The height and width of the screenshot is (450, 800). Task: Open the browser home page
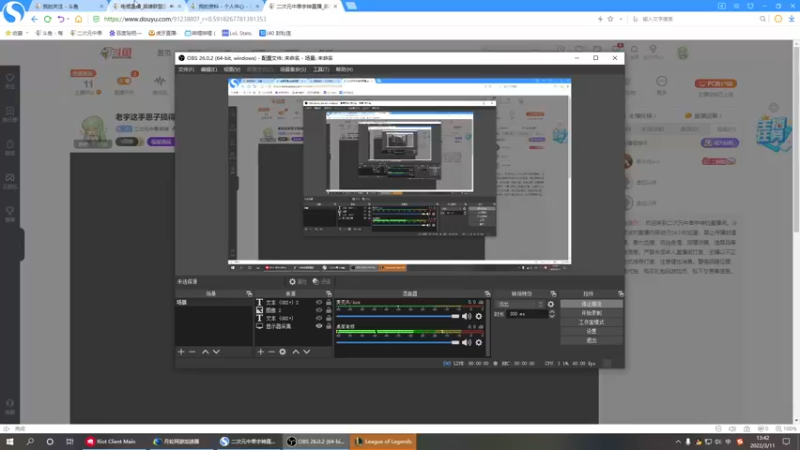coord(78,19)
